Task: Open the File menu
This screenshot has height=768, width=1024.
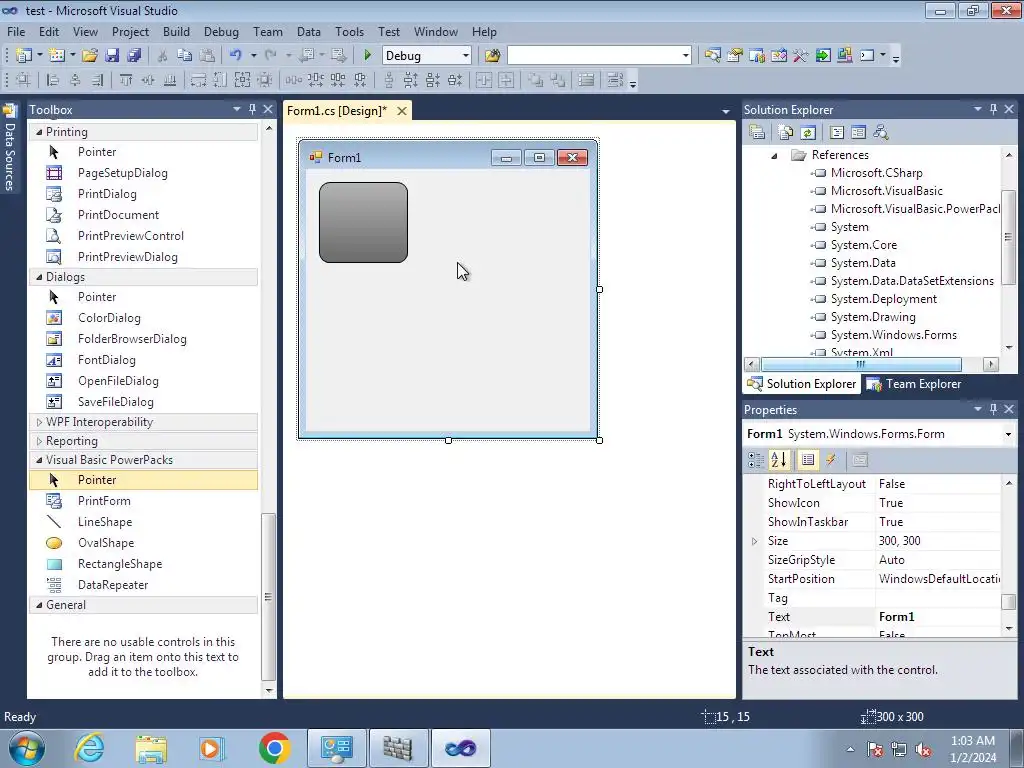Action: click(16, 31)
